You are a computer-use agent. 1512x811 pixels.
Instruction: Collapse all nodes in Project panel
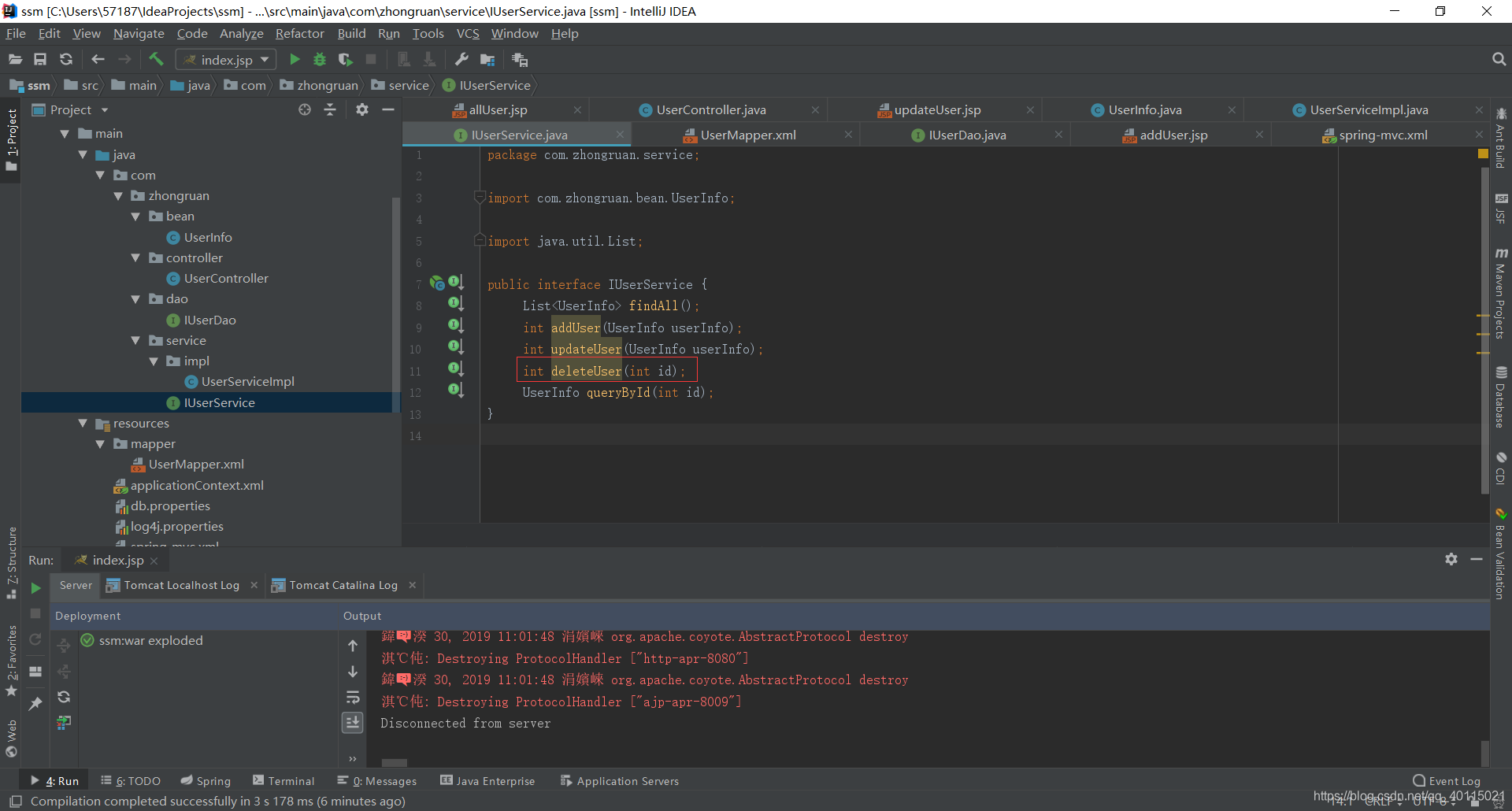[x=330, y=110]
